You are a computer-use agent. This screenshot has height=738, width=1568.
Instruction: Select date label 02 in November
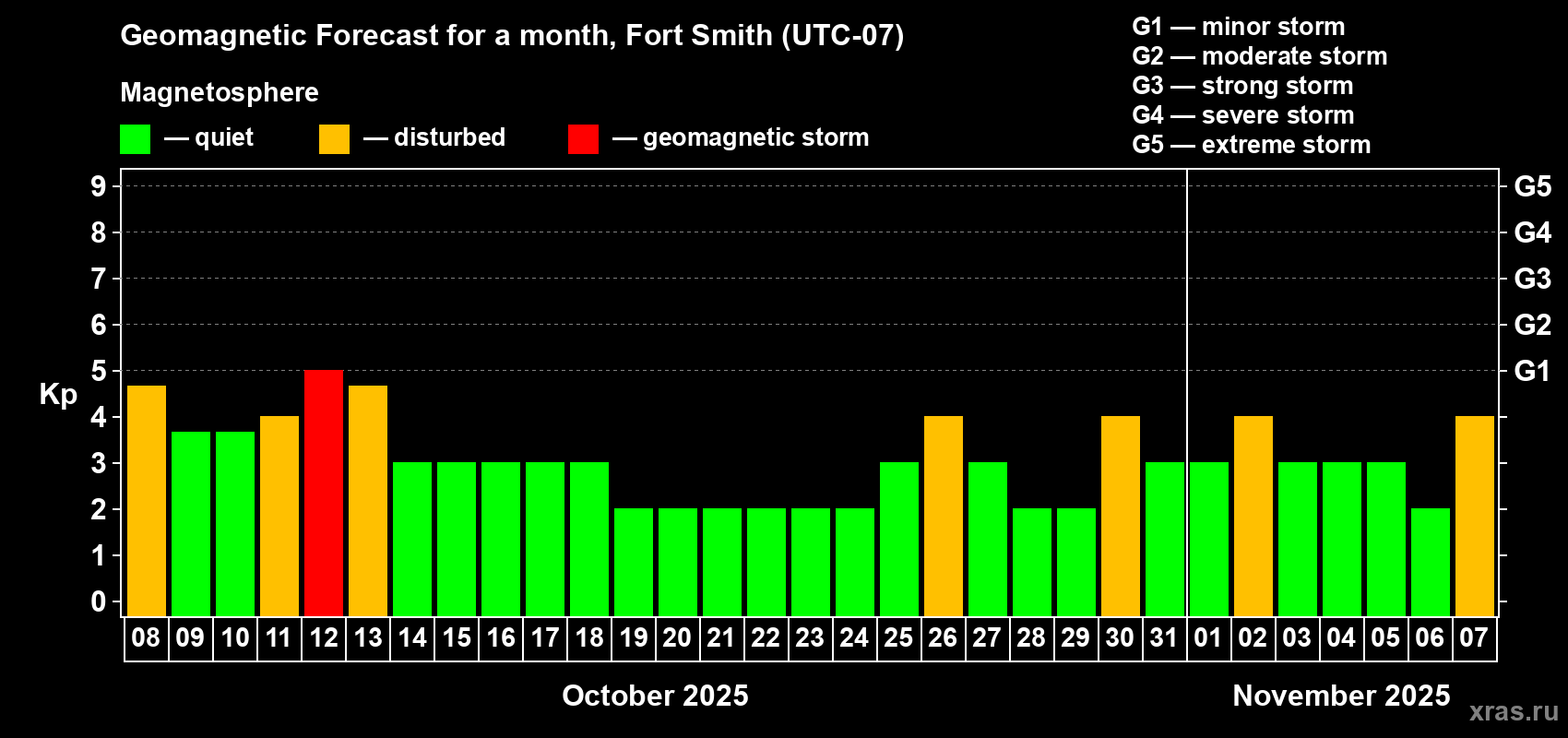pyautogui.click(x=1253, y=638)
